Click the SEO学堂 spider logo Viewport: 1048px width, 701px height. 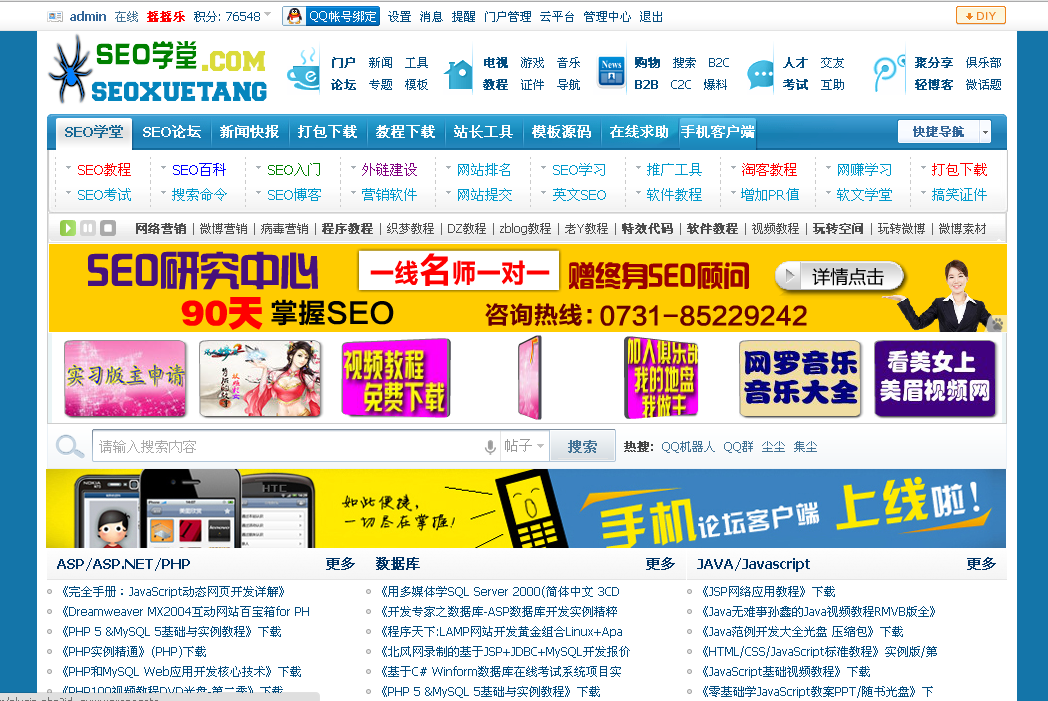coord(158,70)
